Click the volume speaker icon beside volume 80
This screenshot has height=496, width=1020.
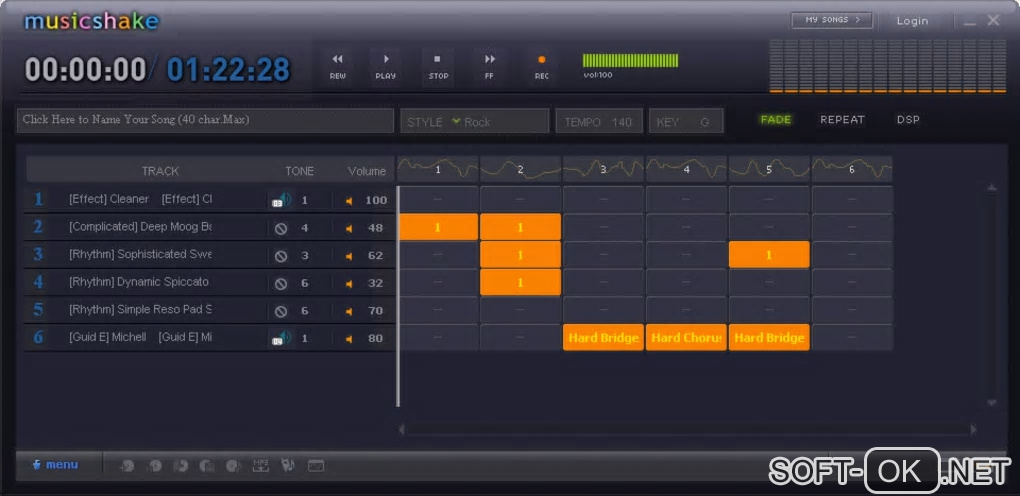[x=349, y=338]
